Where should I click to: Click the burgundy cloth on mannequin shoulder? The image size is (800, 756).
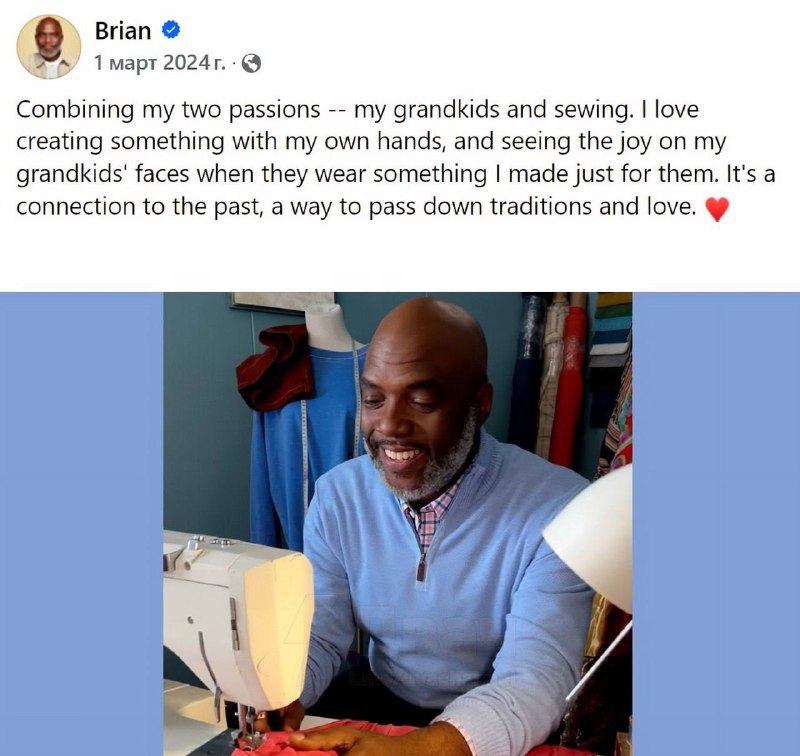277,367
